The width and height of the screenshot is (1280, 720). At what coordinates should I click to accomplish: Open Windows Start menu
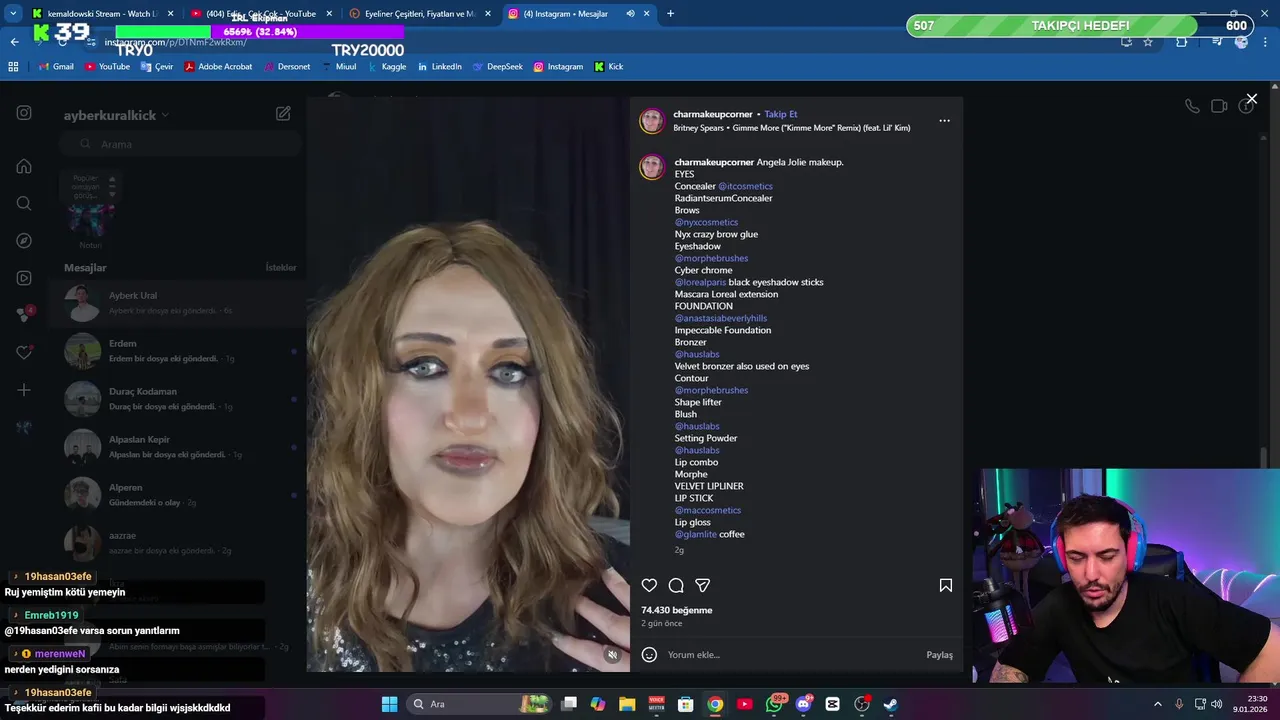(389, 704)
